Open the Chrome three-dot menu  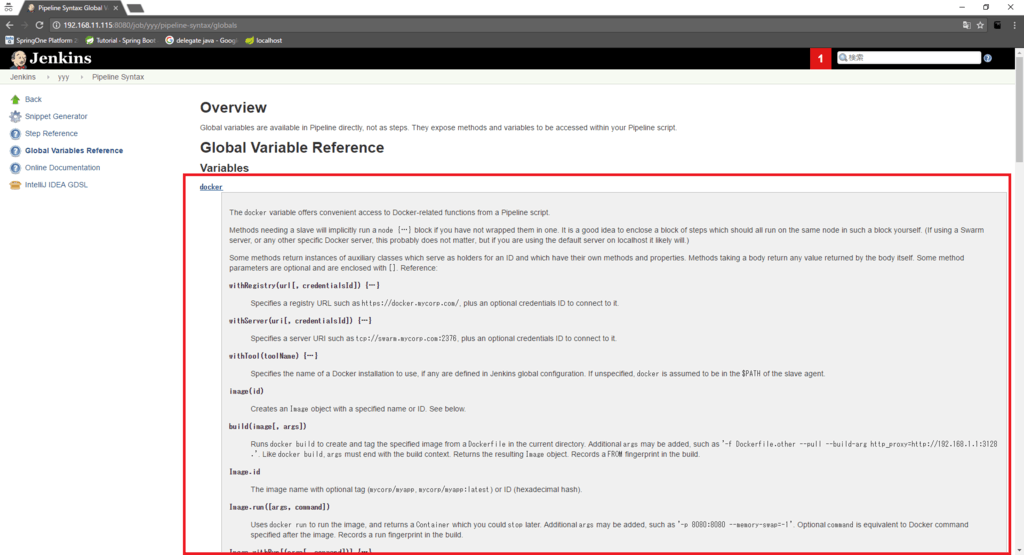click(x=1012, y=25)
